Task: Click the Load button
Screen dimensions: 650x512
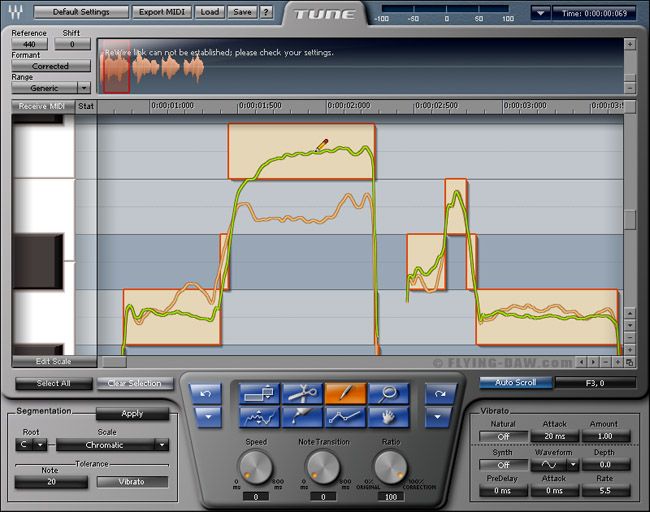Action: [210, 12]
